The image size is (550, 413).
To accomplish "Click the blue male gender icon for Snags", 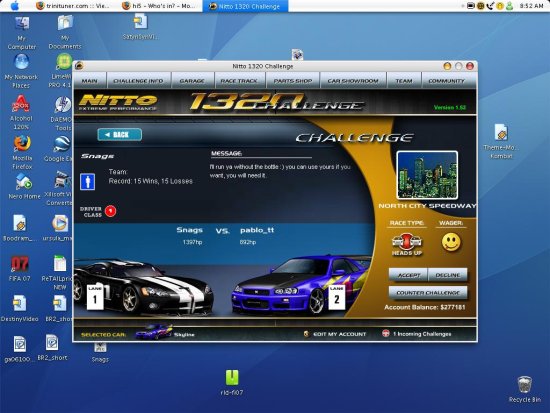I will [87, 182].
